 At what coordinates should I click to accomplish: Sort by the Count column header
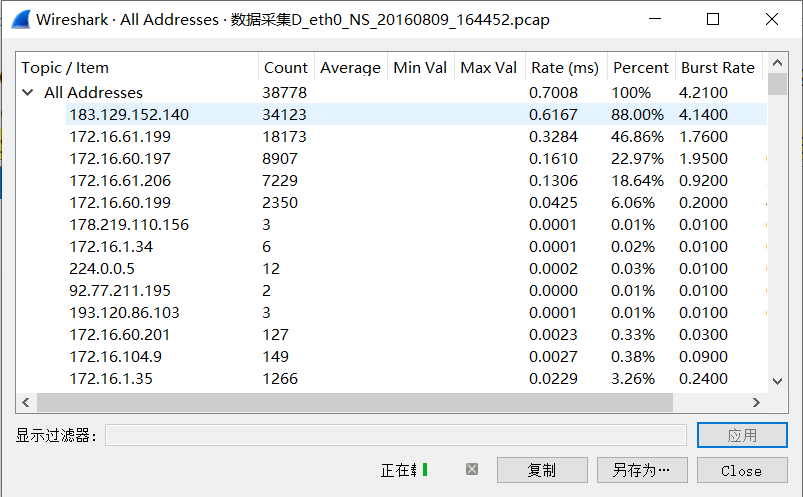pos(285,68)
